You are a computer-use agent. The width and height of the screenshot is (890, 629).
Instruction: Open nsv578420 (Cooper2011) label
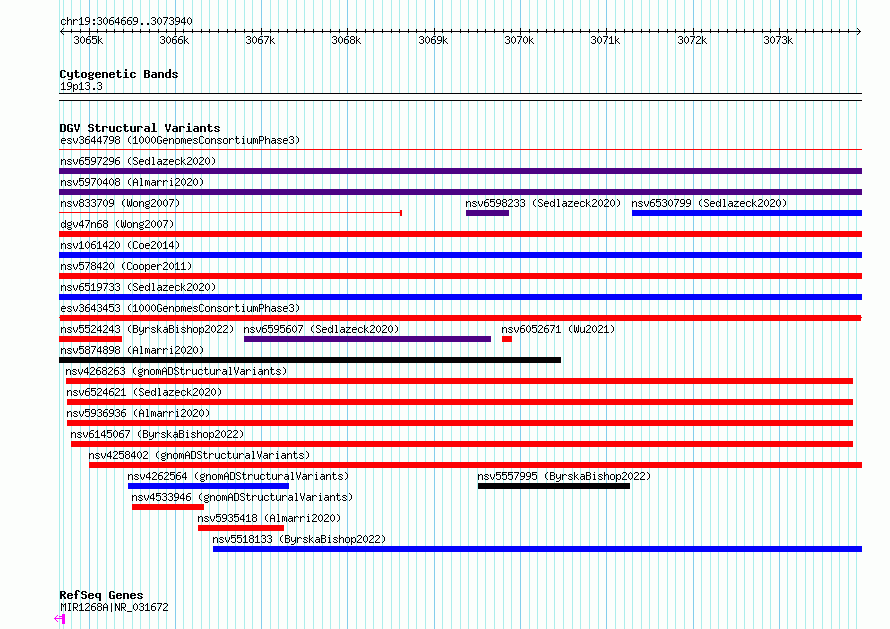126,266
